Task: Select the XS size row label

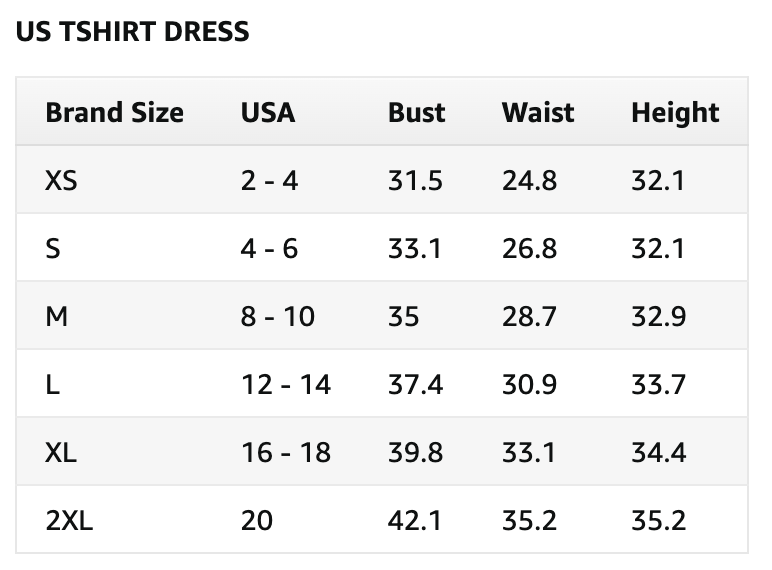Action: tap(61, 180)
